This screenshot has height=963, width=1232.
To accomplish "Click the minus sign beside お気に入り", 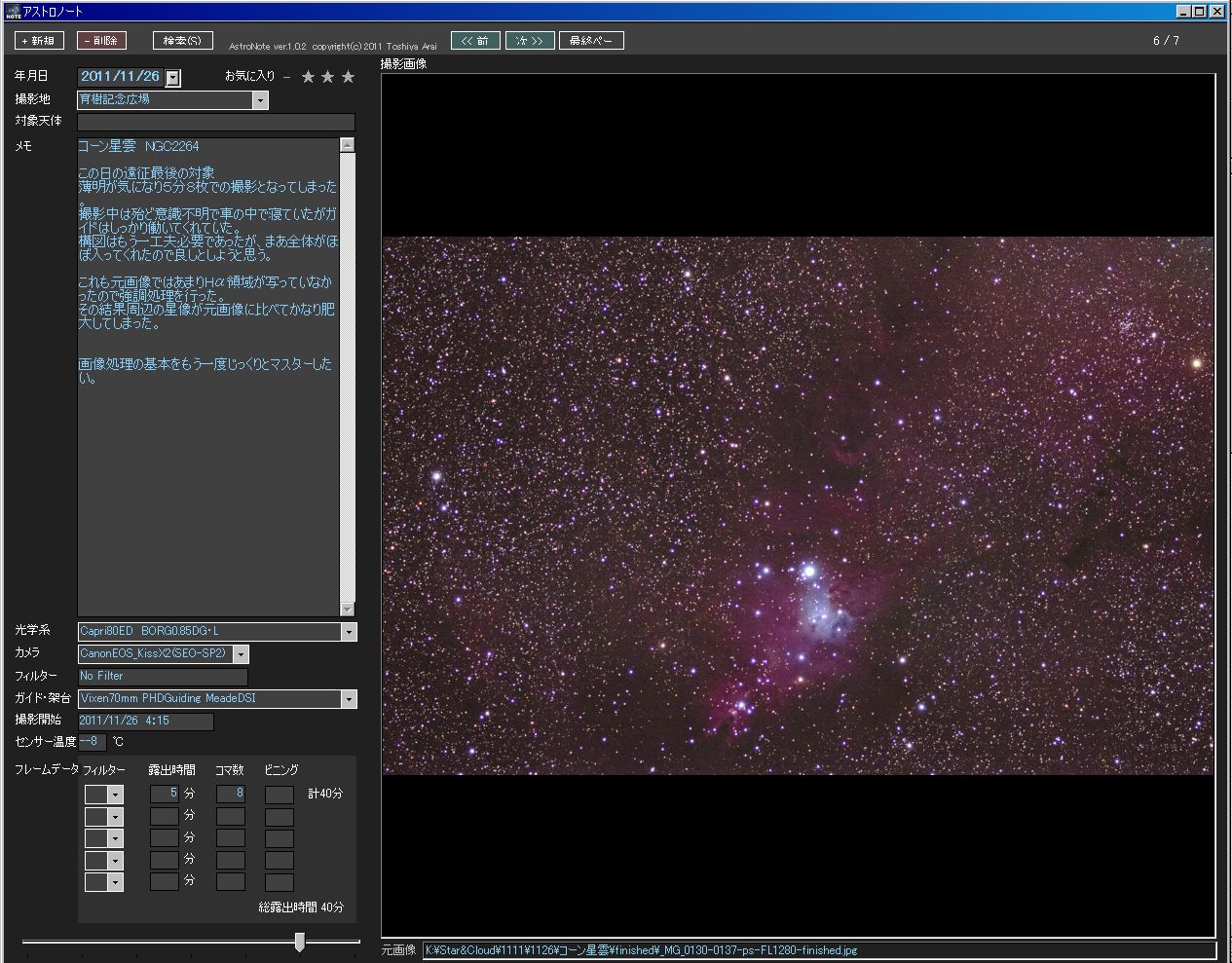I will click(x=287, y=77).
